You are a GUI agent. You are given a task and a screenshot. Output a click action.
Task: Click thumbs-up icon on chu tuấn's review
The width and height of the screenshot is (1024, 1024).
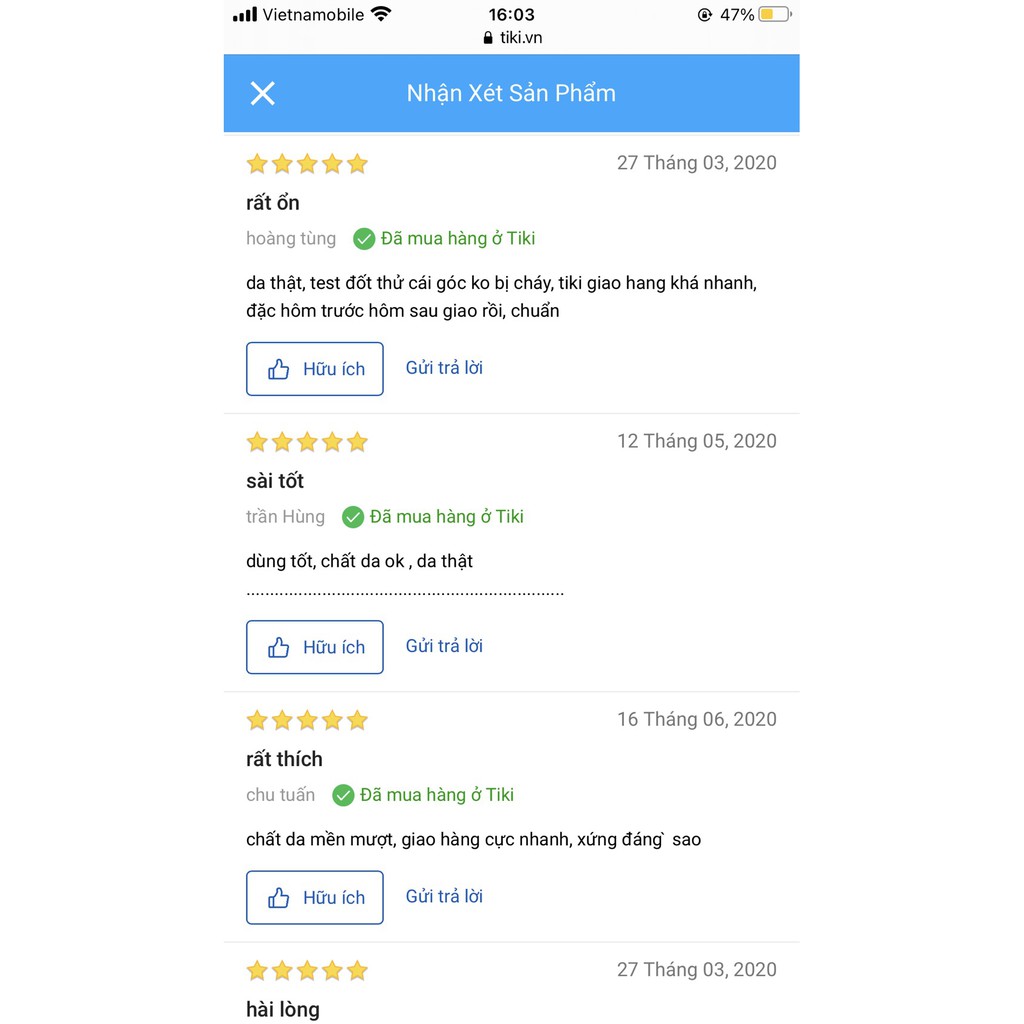click(x=278, y=897)
